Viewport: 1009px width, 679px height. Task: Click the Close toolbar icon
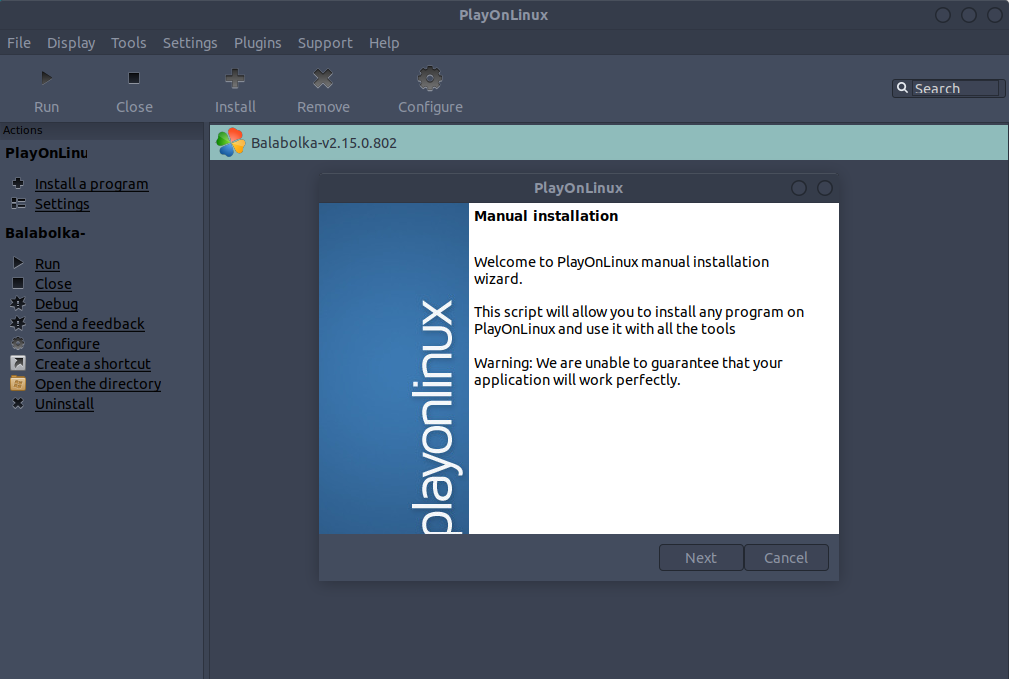(x=134, y=77)
